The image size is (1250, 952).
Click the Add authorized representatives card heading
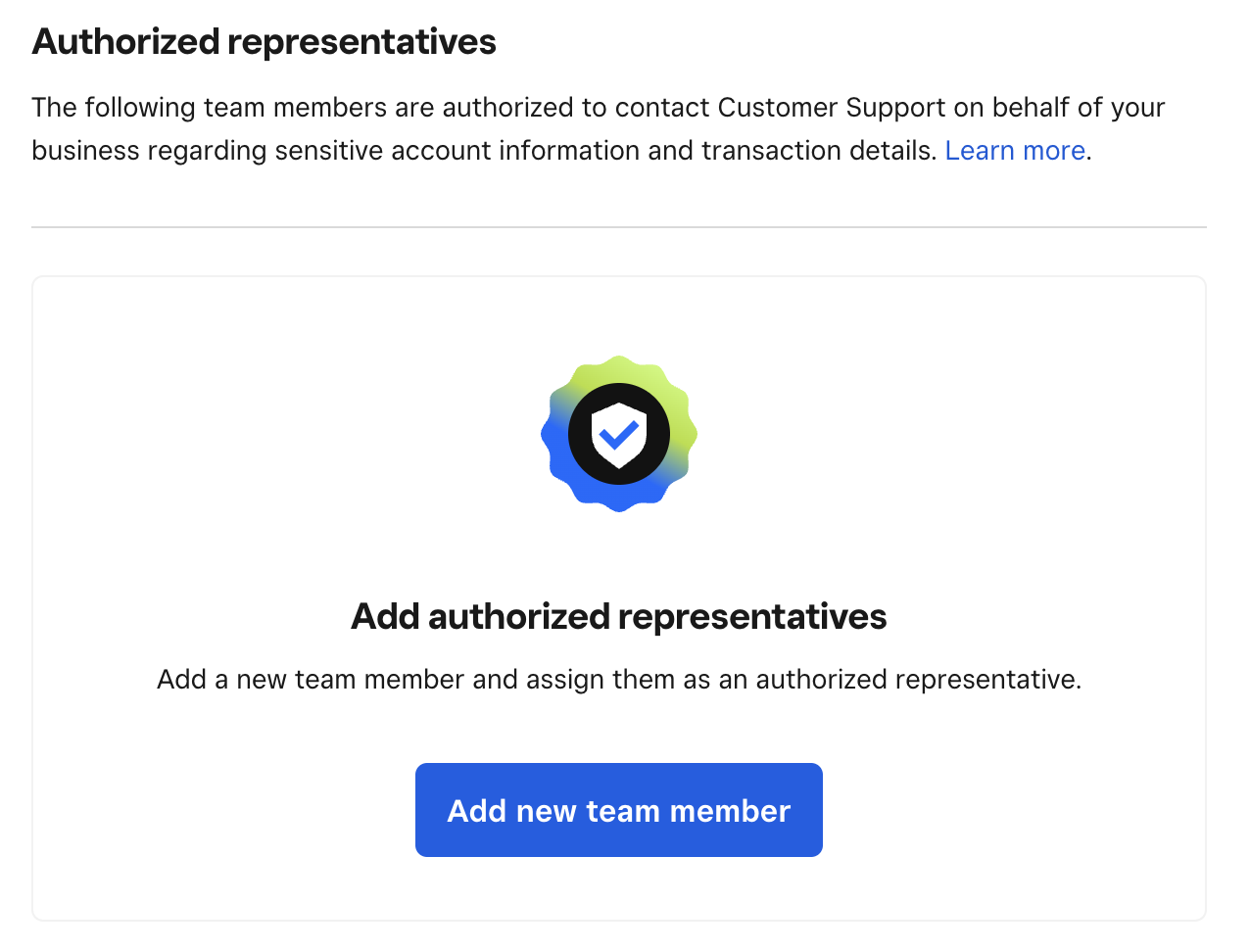coord(618,616)
